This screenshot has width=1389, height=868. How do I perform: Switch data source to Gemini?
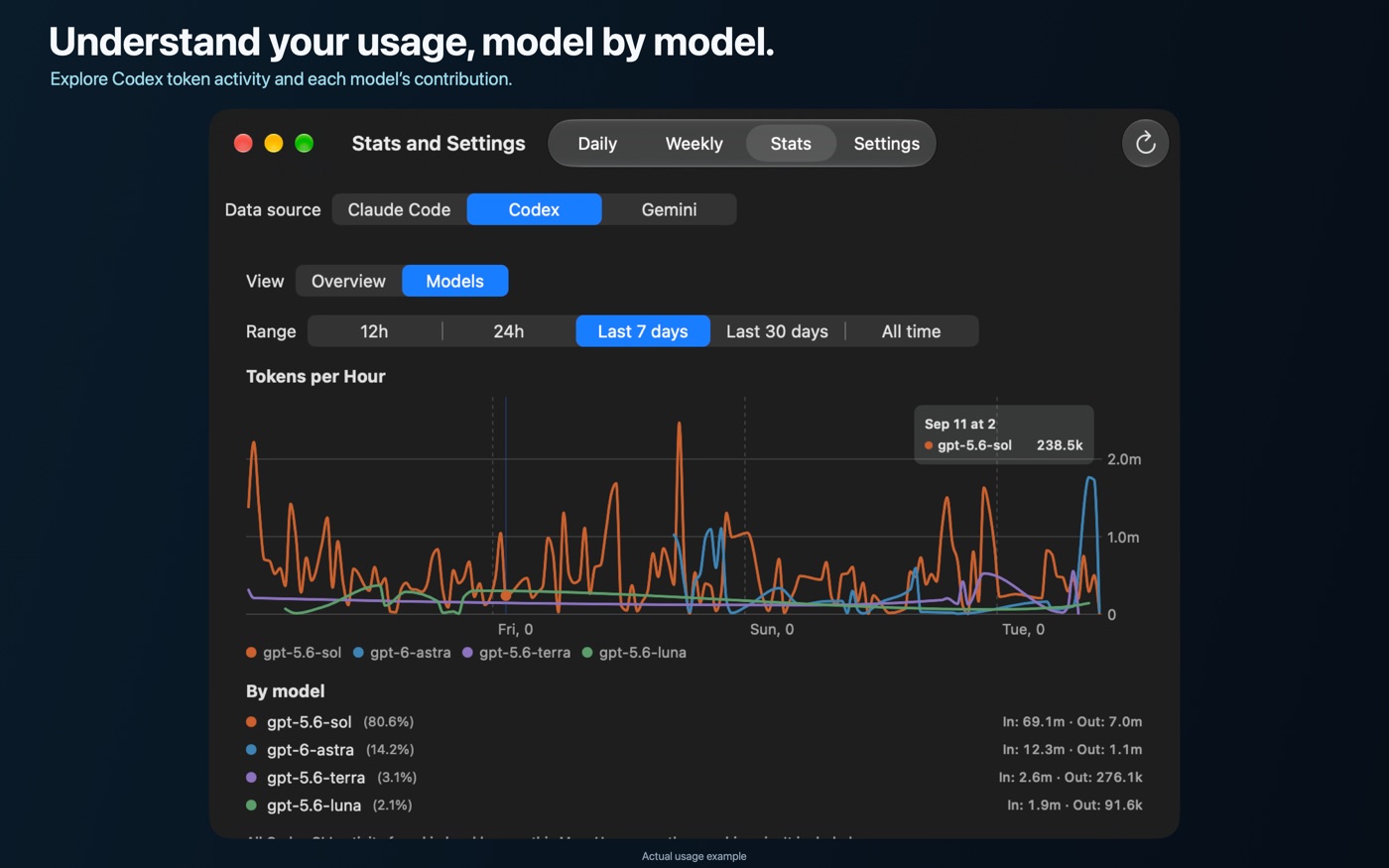coord(669,209)
